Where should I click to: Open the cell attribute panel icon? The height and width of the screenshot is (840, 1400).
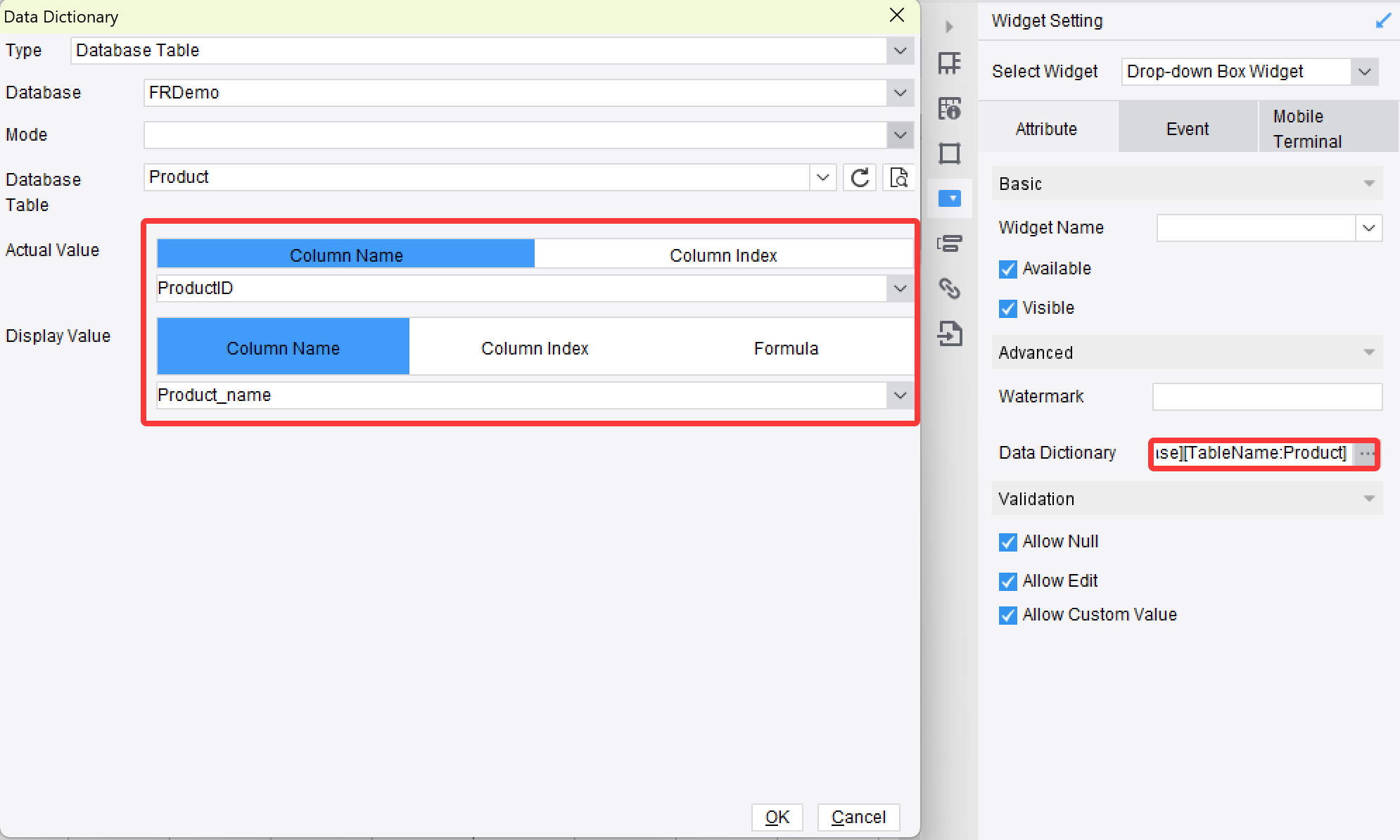(951, 63)
